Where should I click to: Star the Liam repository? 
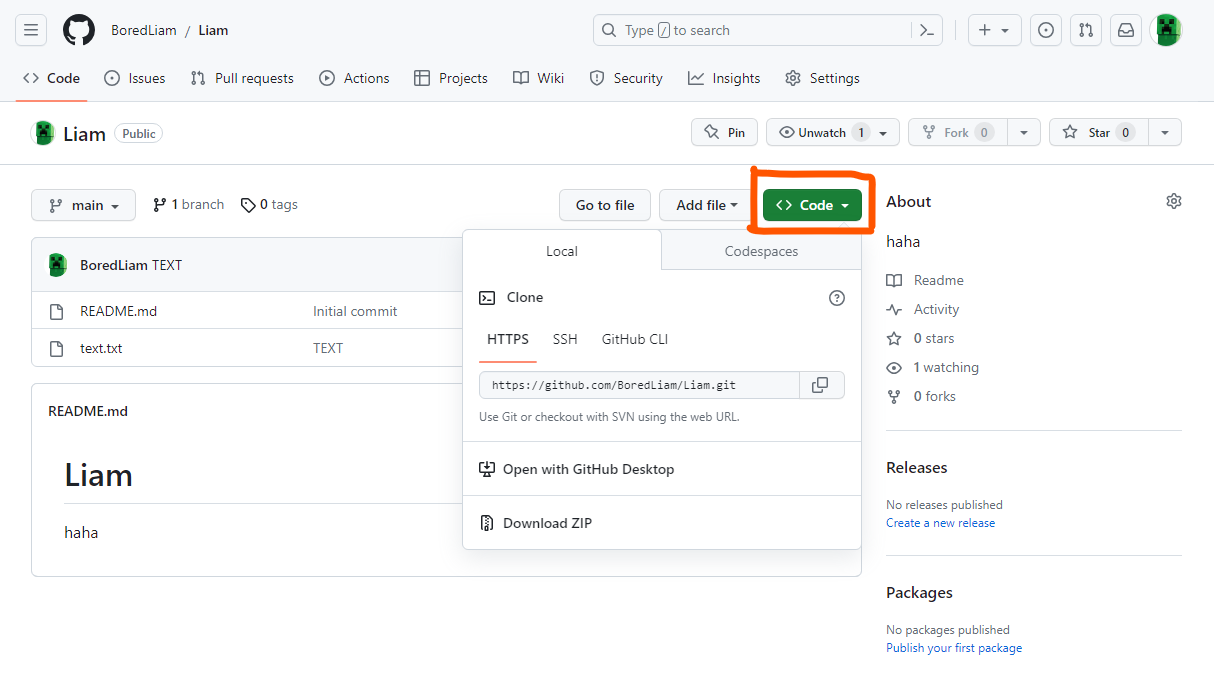click(x=1098, y=132)
